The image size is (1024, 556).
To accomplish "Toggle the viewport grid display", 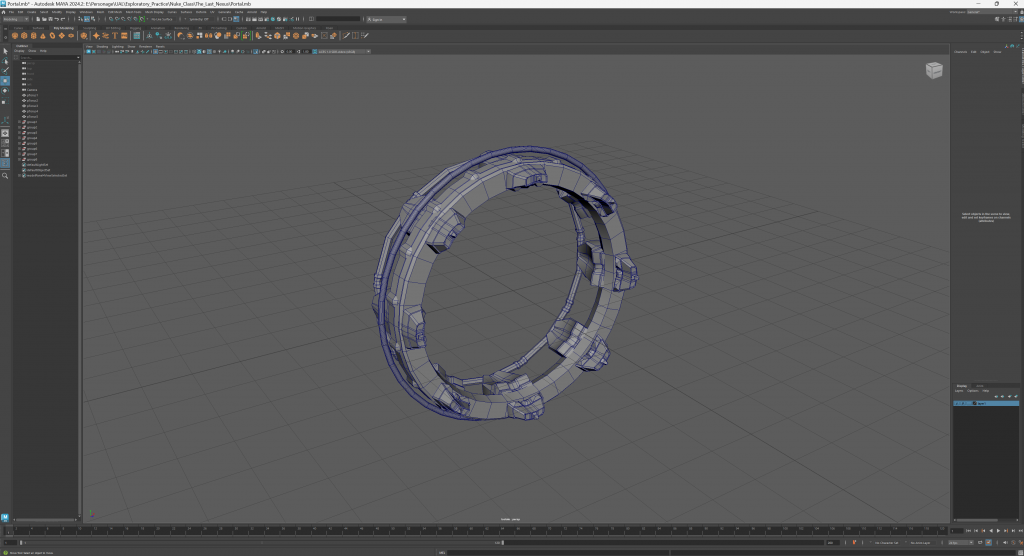I will point(155,52).
